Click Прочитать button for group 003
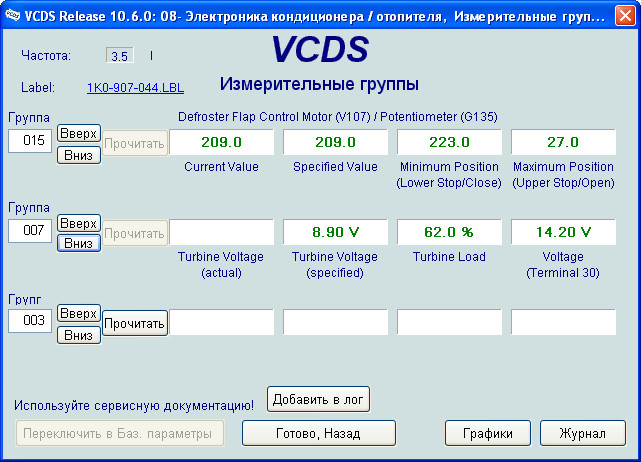The height and width of the screenshot is (462, 641). coord(134,323)
